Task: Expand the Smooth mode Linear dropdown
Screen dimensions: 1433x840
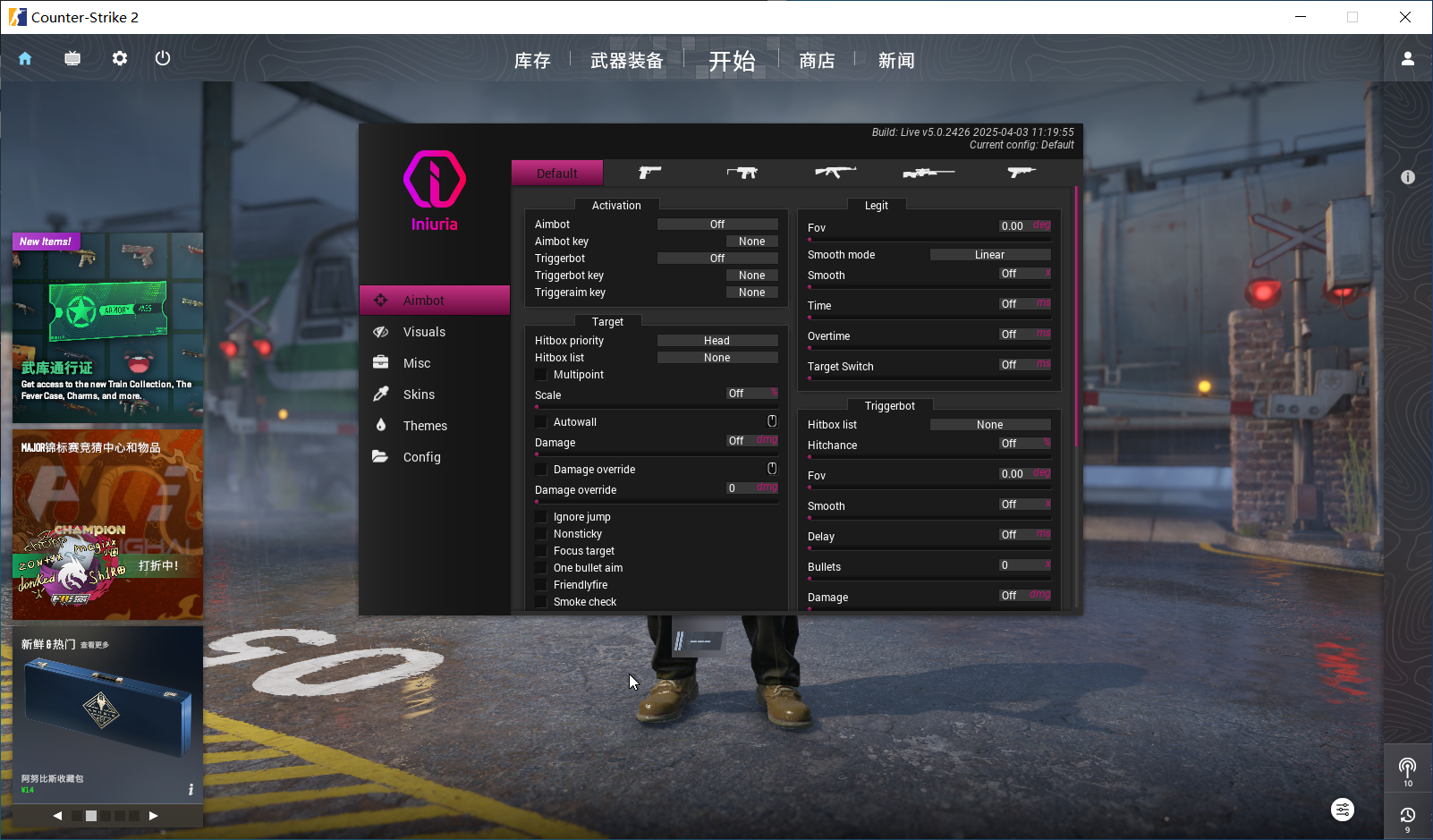Action: (989, 255)
